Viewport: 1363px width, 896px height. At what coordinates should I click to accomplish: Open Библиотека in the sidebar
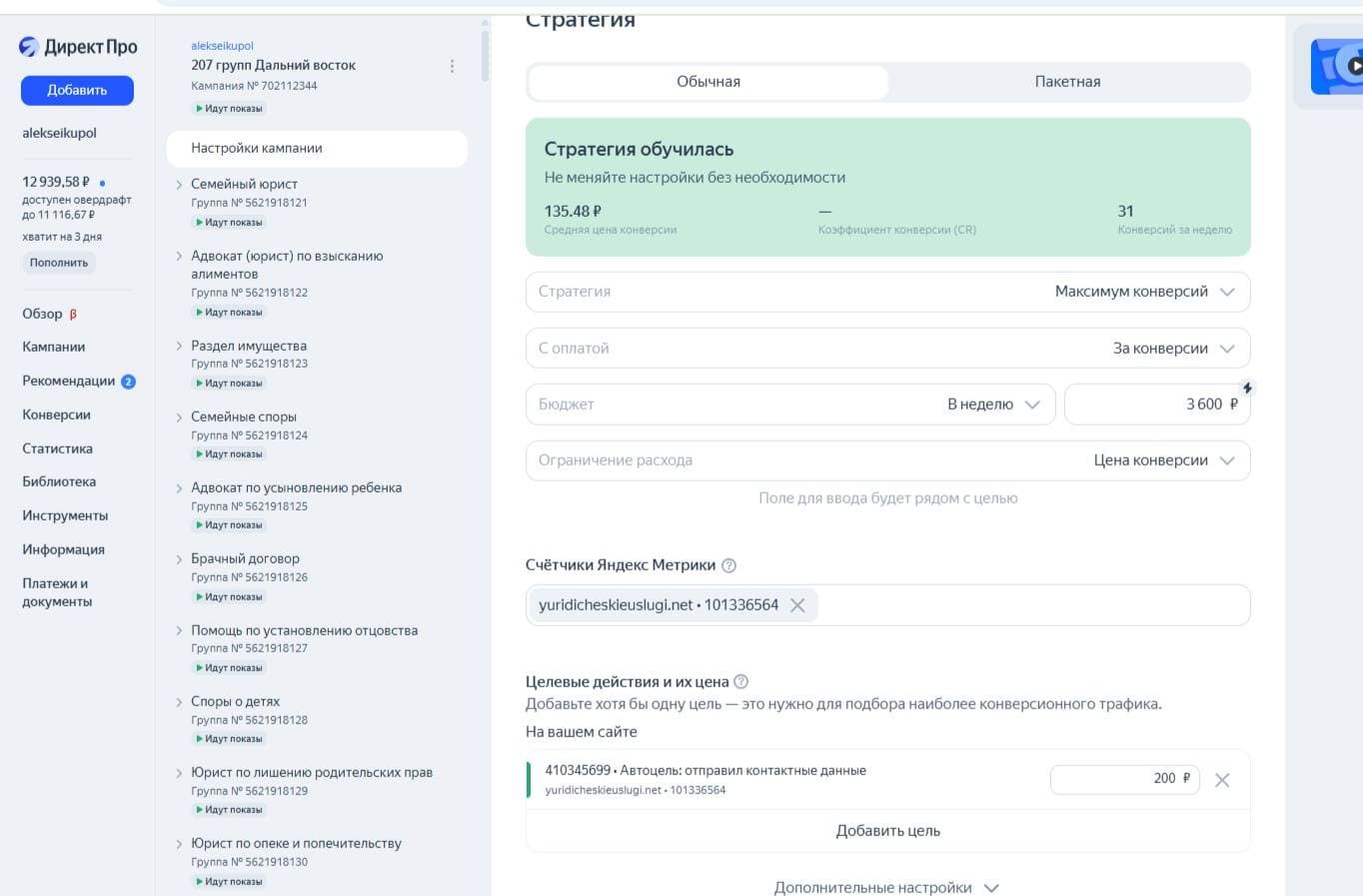coord(59,481)
